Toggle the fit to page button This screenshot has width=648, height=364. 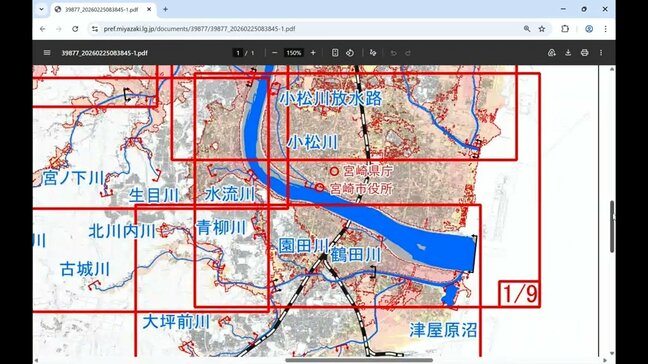pyautogui.click(x=335, y=53)
